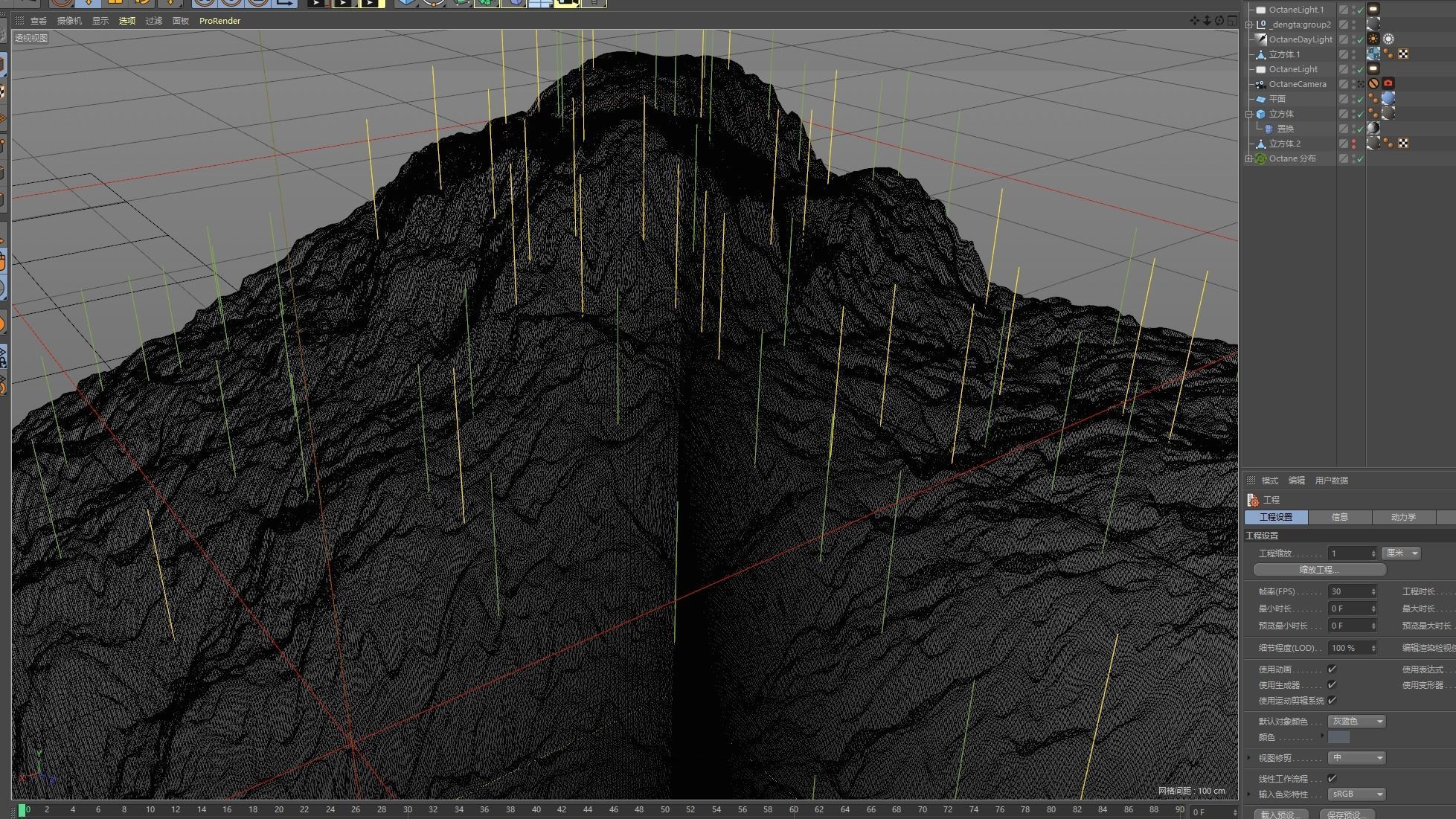Click checkerboard tag on 立方体.1

(x=1403, y=54)
